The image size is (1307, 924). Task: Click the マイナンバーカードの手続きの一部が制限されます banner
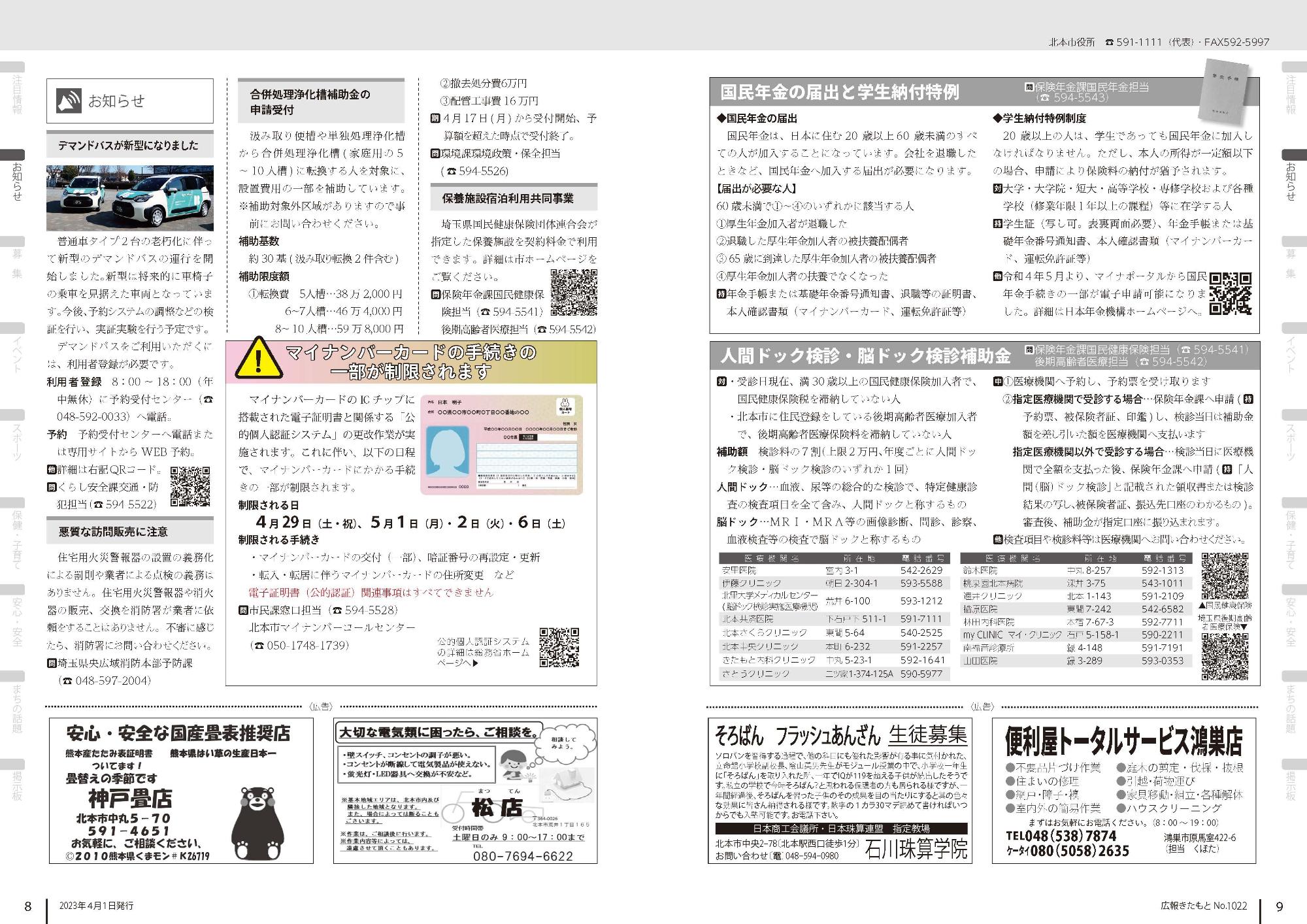pyautogui.click(x=411, y=362)
